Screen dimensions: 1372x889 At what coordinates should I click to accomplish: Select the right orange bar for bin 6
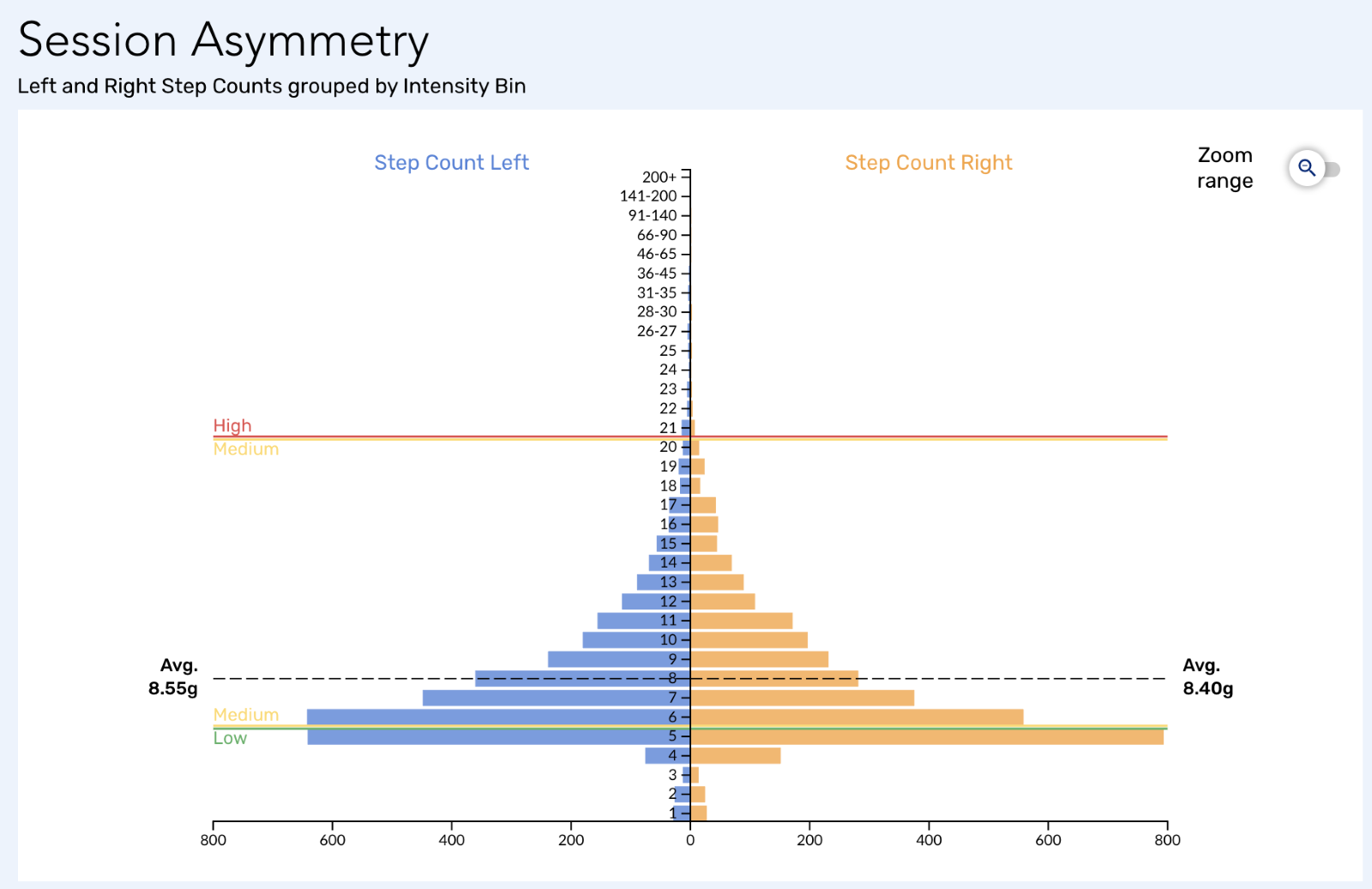pyautogui.click(x=857, y=717)
